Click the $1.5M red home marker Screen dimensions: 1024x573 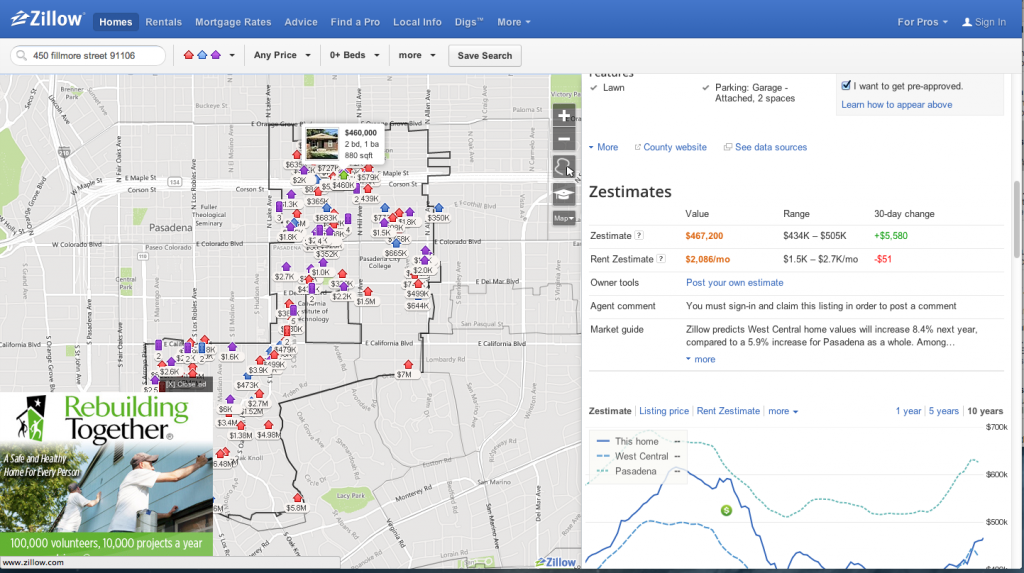(x=368, y=292)
